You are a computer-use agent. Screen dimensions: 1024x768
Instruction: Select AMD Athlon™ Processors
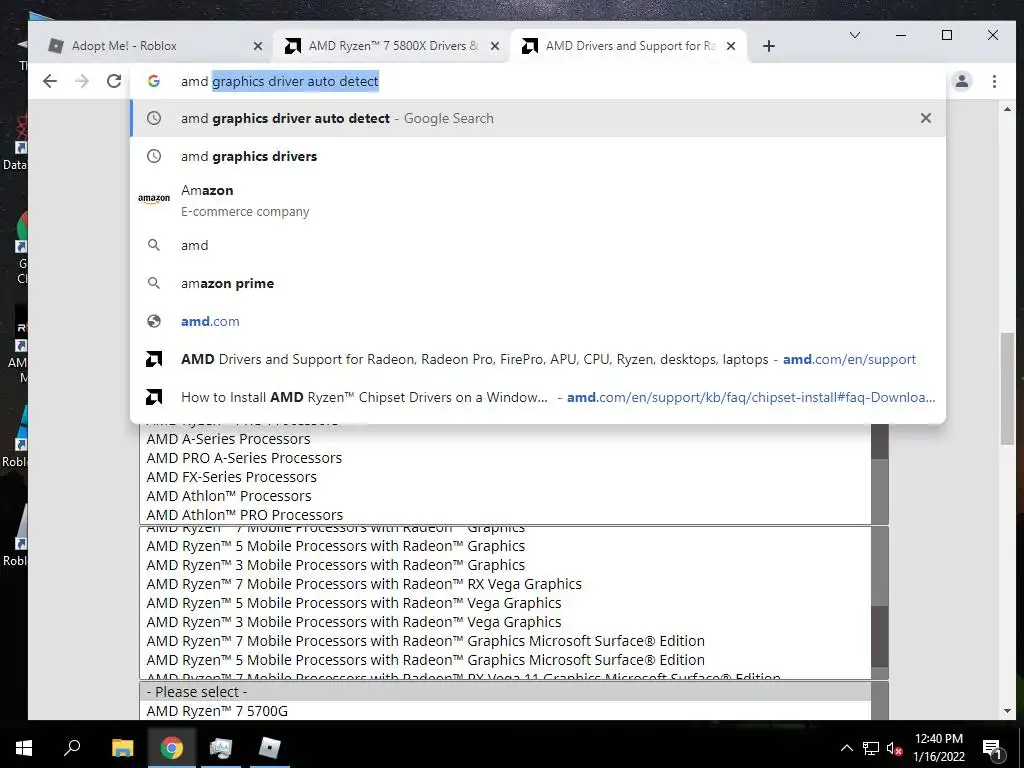coord(505,496)
